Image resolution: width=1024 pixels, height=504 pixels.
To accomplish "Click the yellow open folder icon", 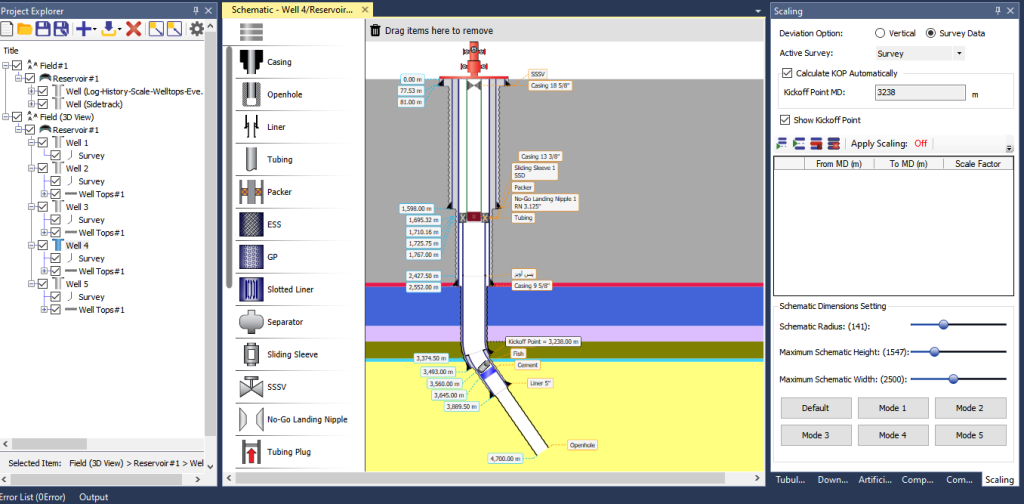I will point(25,29).
